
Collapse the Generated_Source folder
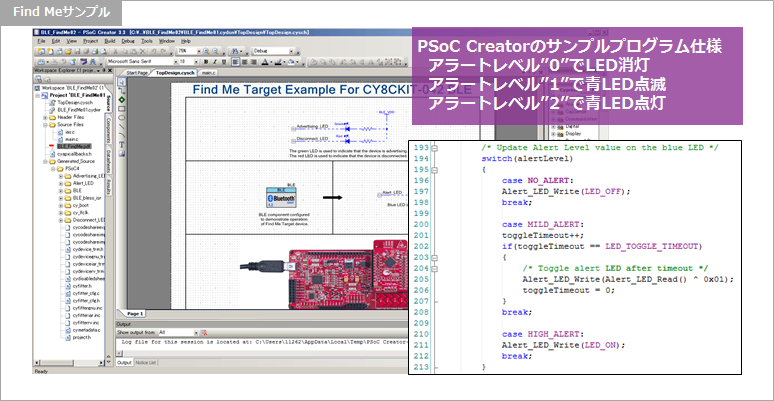[x=45, y=161]
